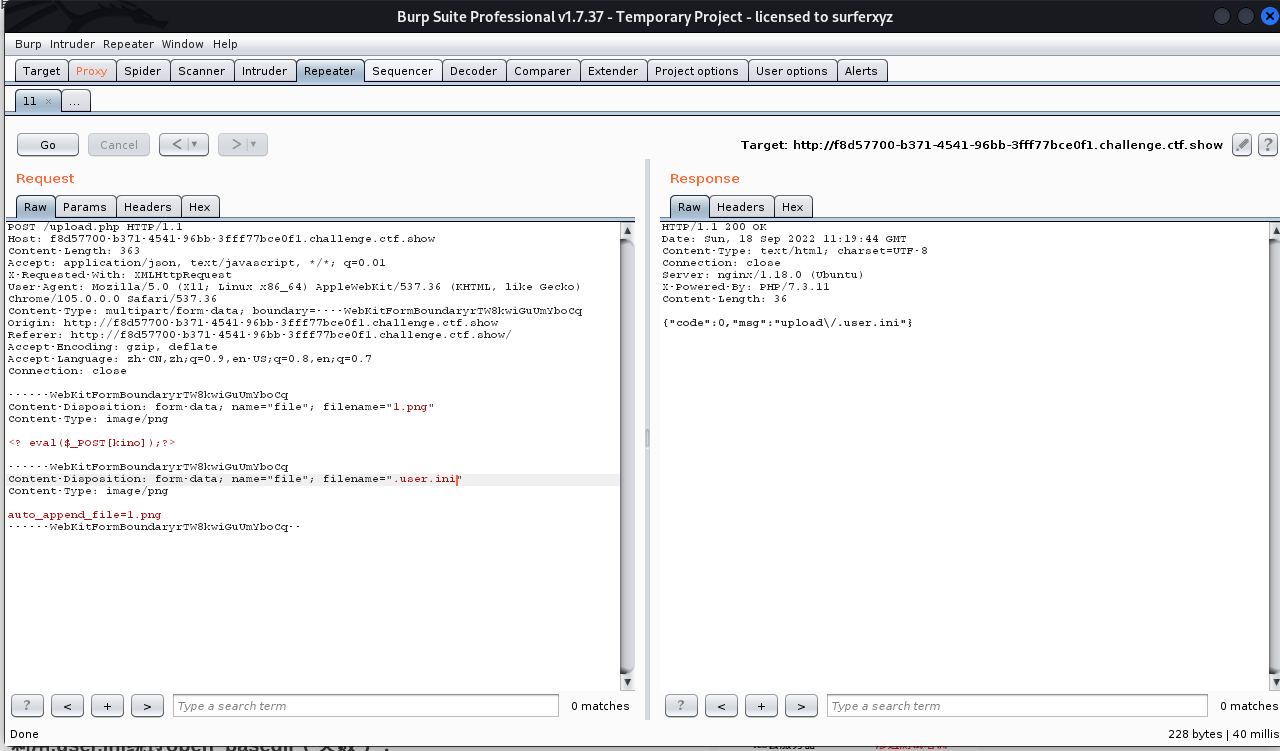The height and width of the screenshot is (751, 1280).
Task: Select request Hex view tab
Action: click(x=200, y=207)
